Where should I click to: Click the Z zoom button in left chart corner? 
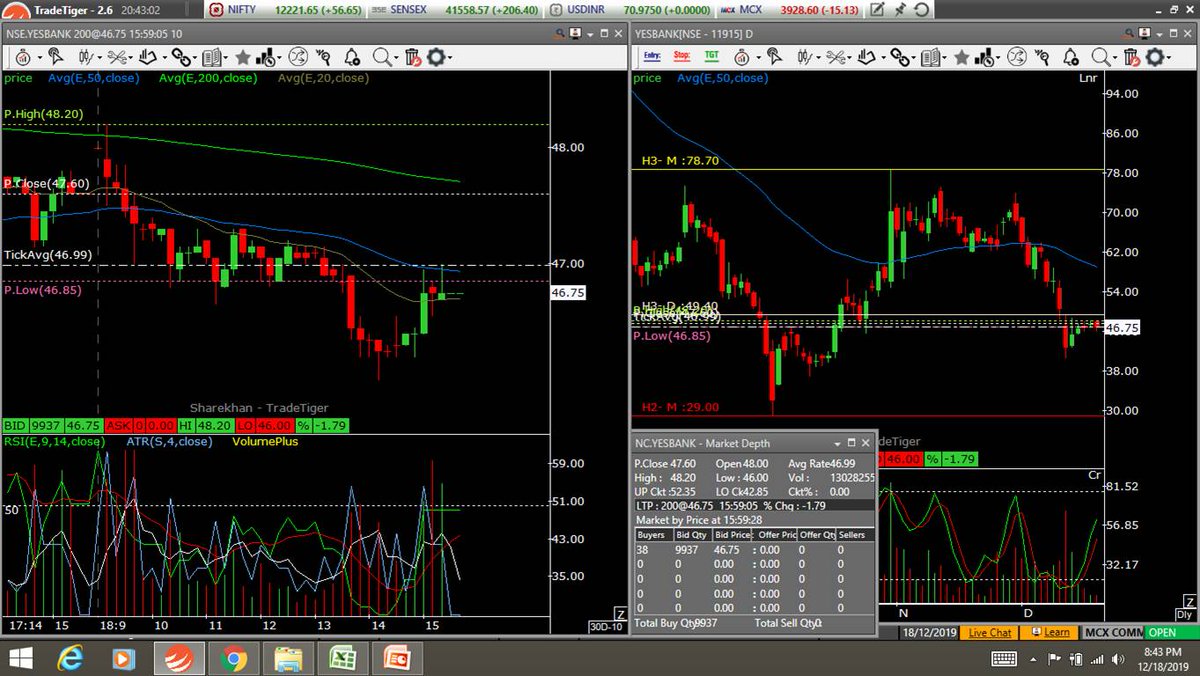(620, 613)
